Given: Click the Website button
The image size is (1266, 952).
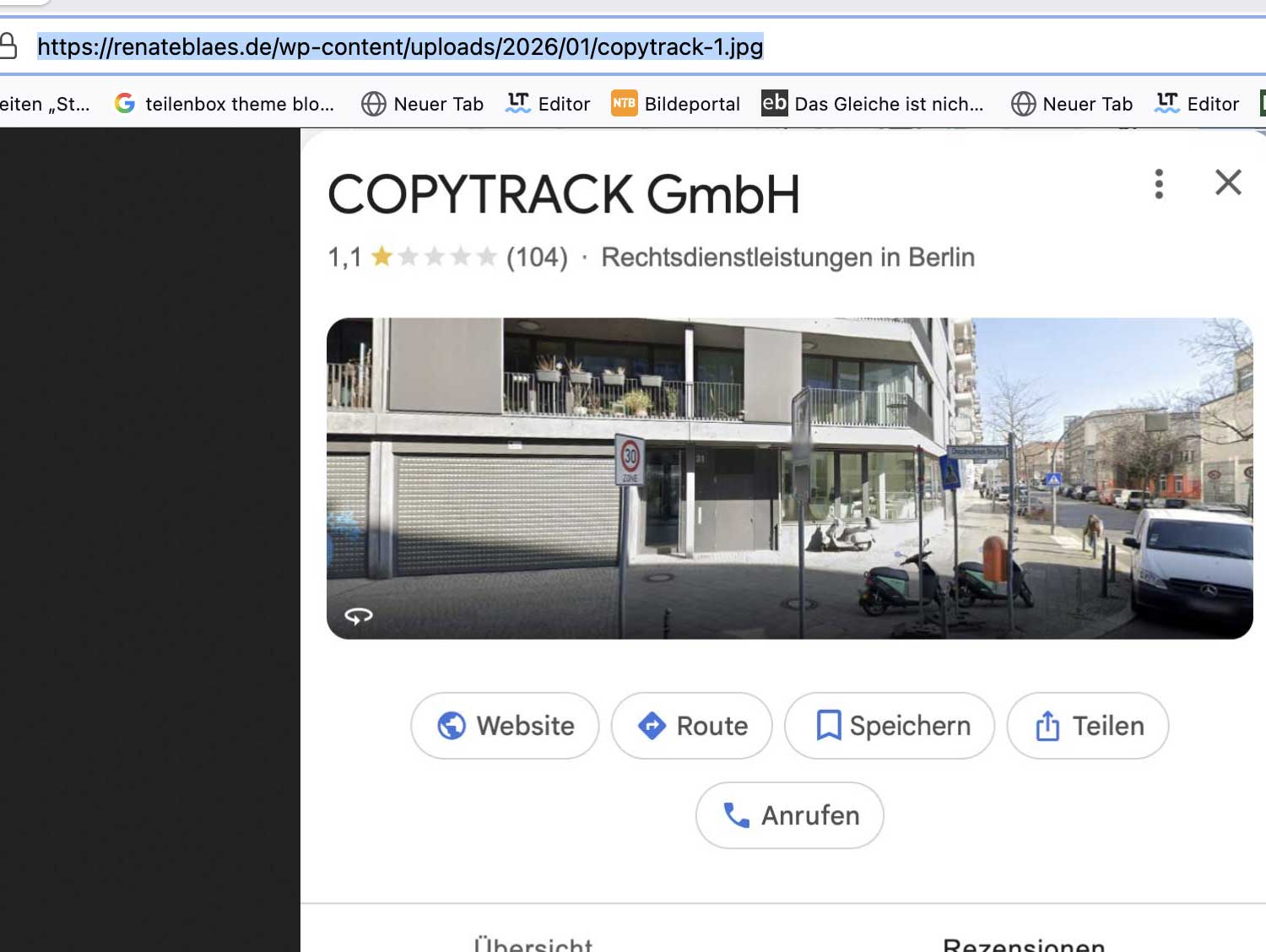Looking at the screenshot, I should (505, 726).
